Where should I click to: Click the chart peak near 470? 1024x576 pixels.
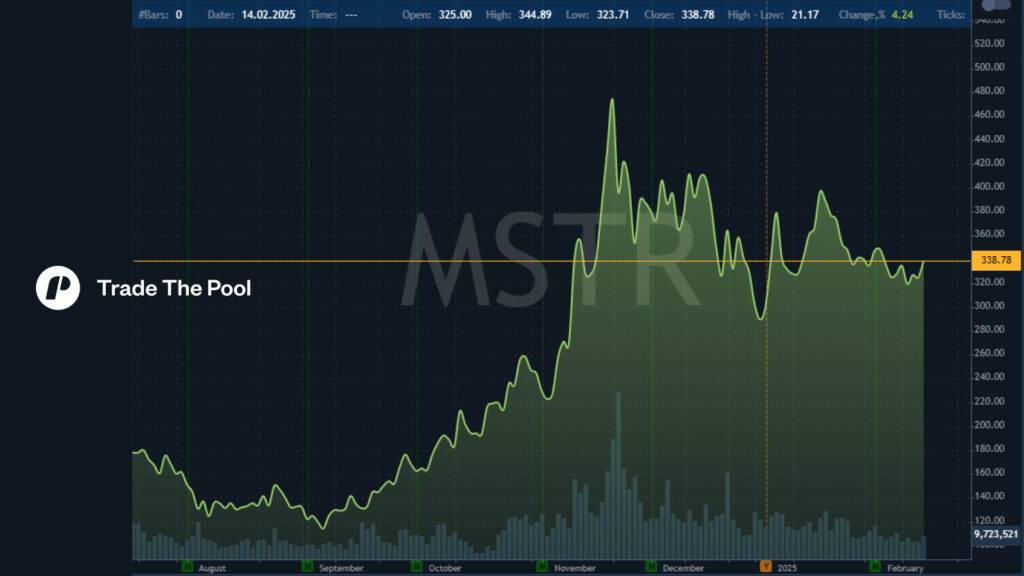(612, 100)
